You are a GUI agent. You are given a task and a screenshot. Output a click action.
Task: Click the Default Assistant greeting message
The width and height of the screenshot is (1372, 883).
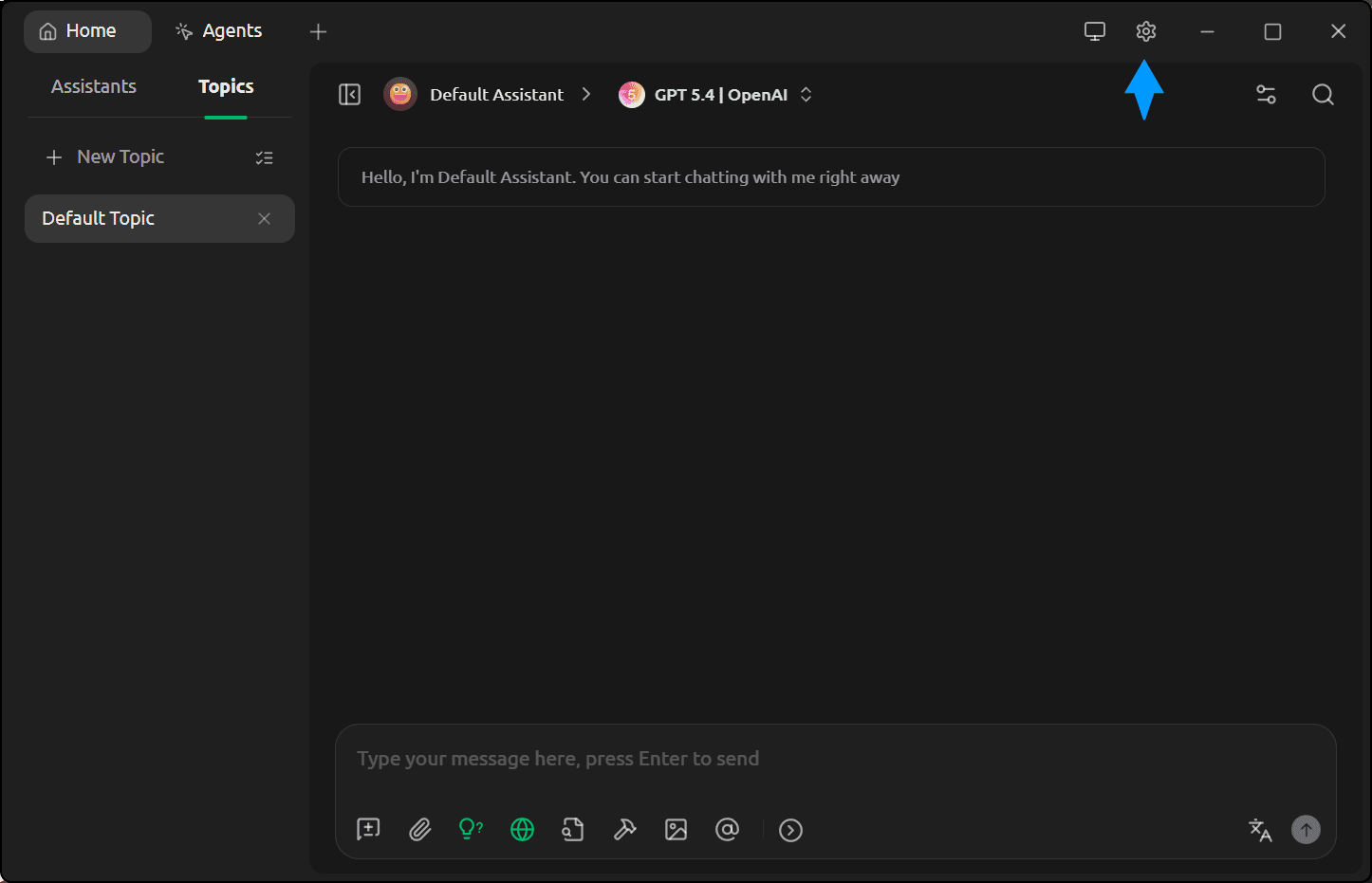point(831,177)
